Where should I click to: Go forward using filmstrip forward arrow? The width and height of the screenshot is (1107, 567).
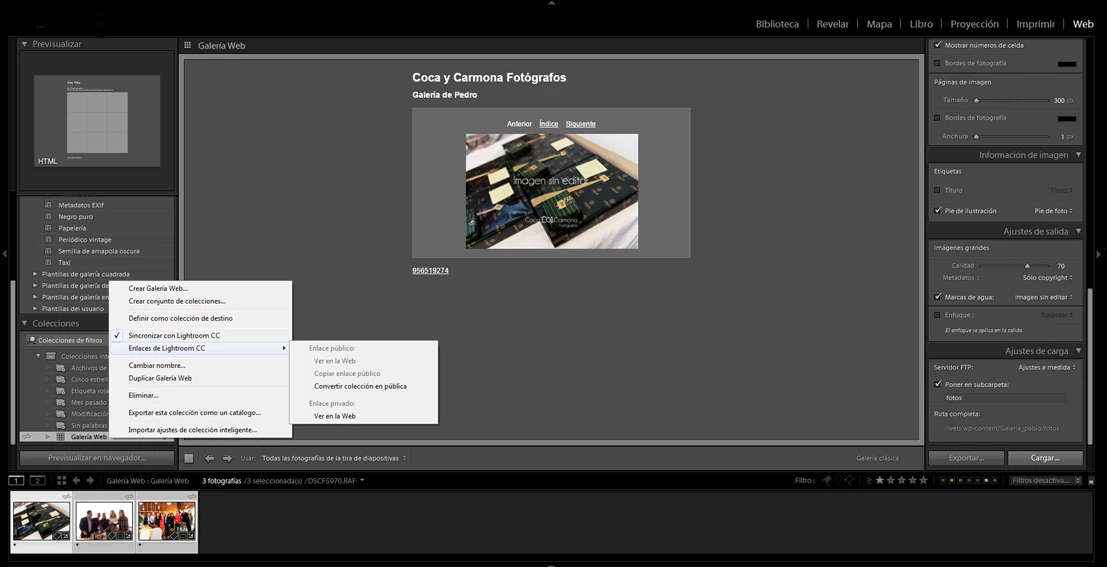pyautogui.click(x=90, y=481)
